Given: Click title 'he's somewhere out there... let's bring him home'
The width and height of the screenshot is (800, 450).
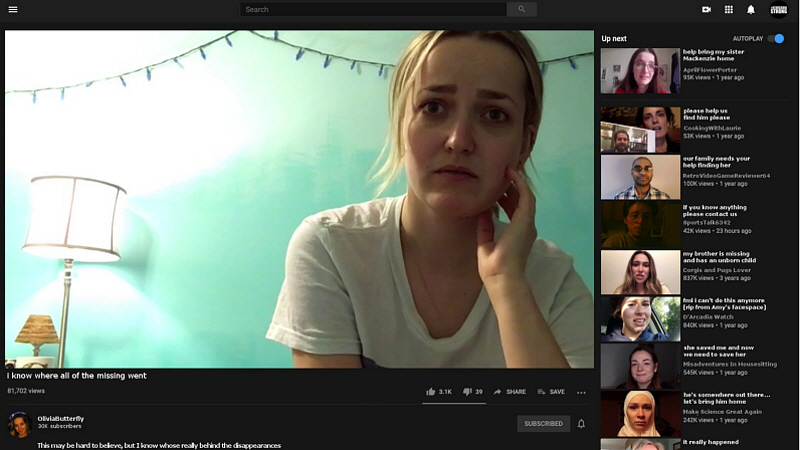Looking at the screenshot, I should tap(727, 398).
